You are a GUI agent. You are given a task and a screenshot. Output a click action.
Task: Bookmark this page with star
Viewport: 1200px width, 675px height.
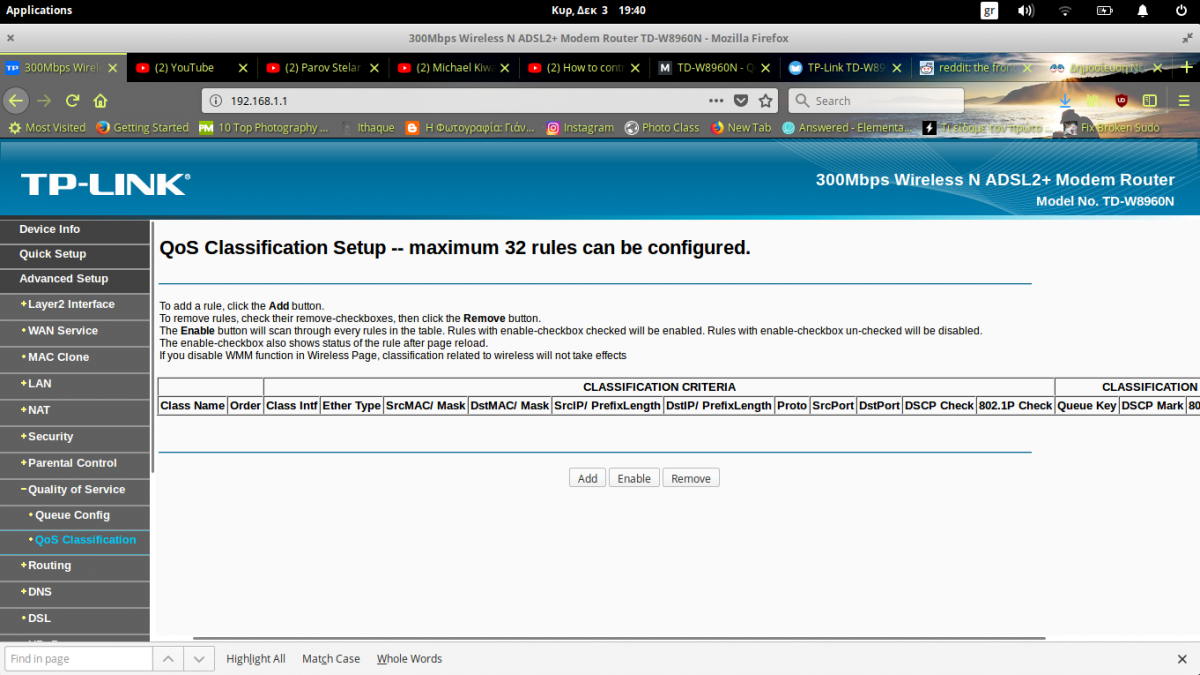[x=766, y=101]
